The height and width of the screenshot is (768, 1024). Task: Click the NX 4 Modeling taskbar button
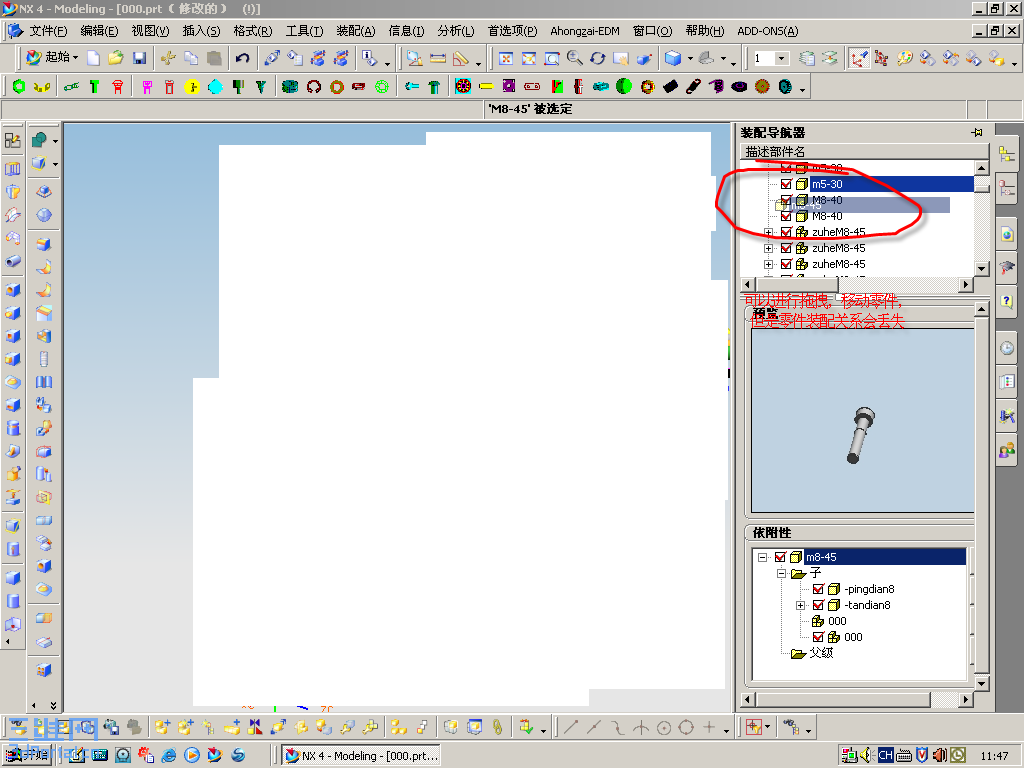362,756
